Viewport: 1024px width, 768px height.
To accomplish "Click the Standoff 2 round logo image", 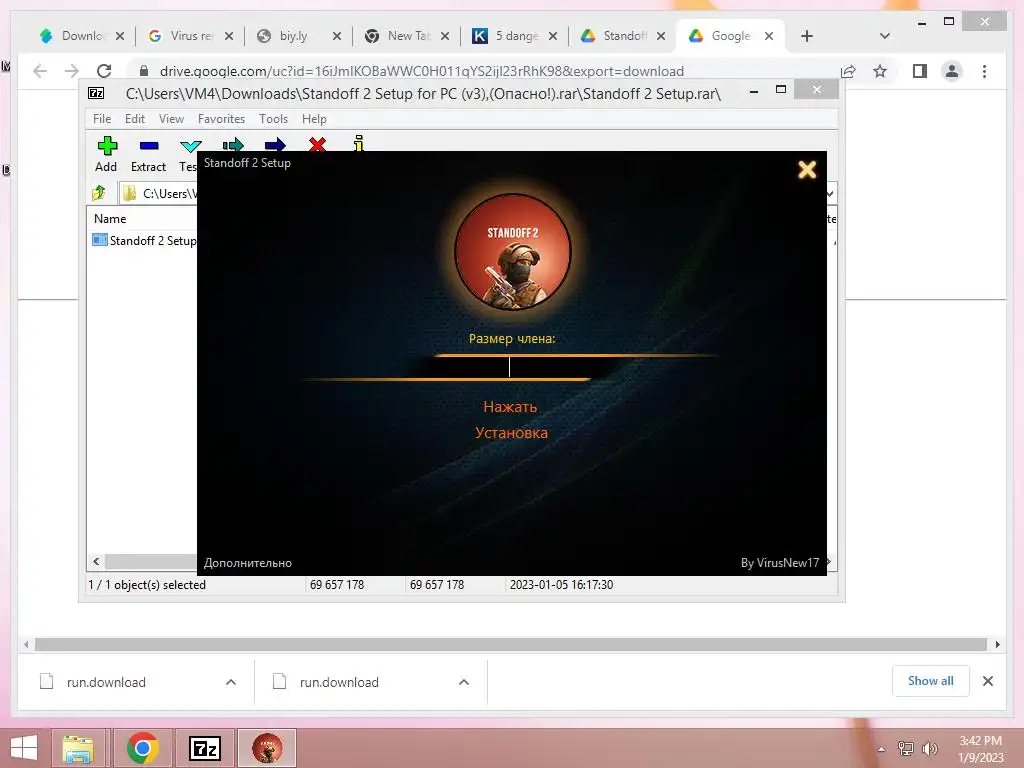I will [513, 251].
